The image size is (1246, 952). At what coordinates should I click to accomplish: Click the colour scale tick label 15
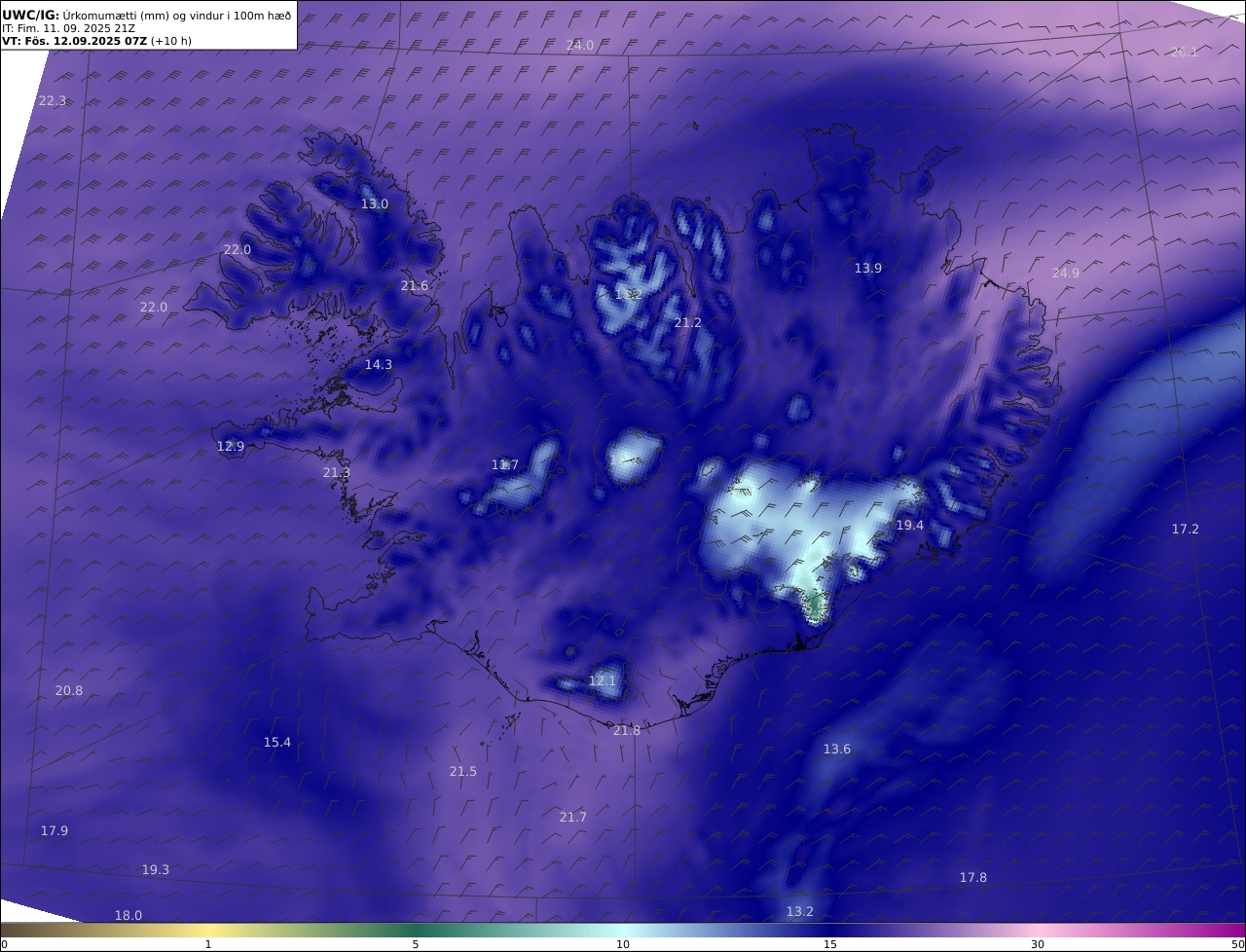(830, 944)
